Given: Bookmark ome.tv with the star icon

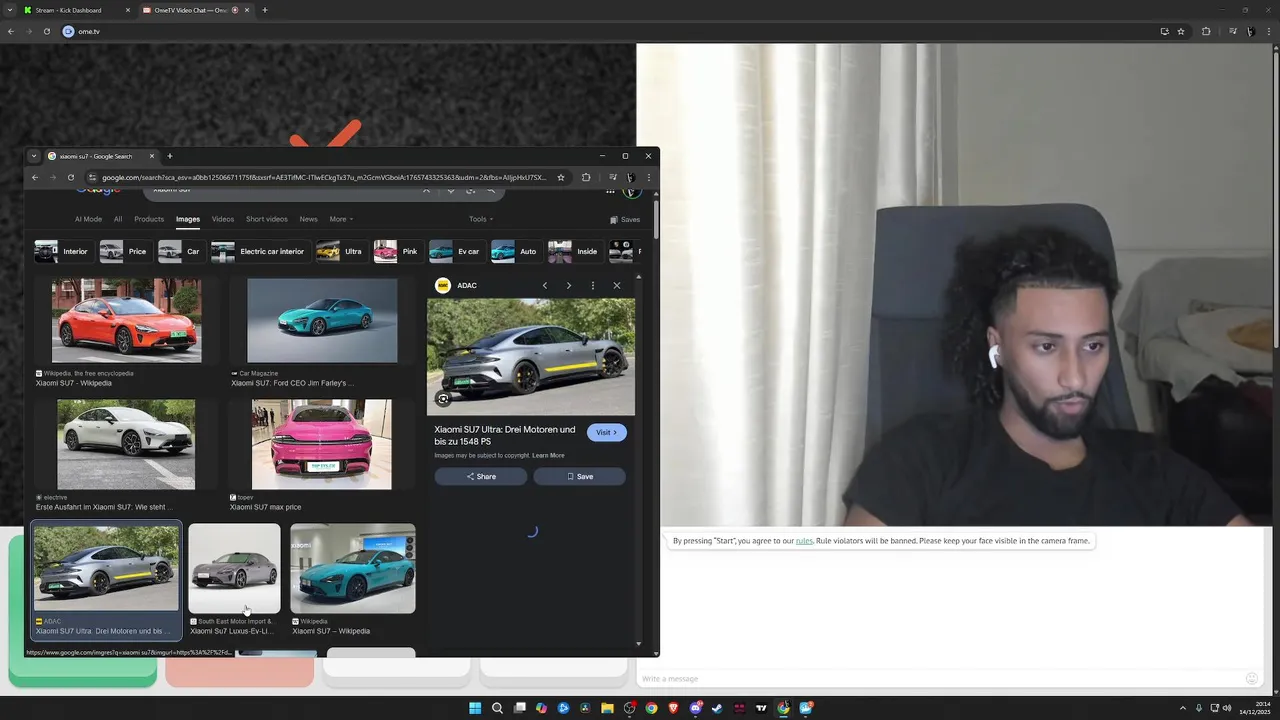Looking at the screenshot, I should click(x=1181, y=31).
